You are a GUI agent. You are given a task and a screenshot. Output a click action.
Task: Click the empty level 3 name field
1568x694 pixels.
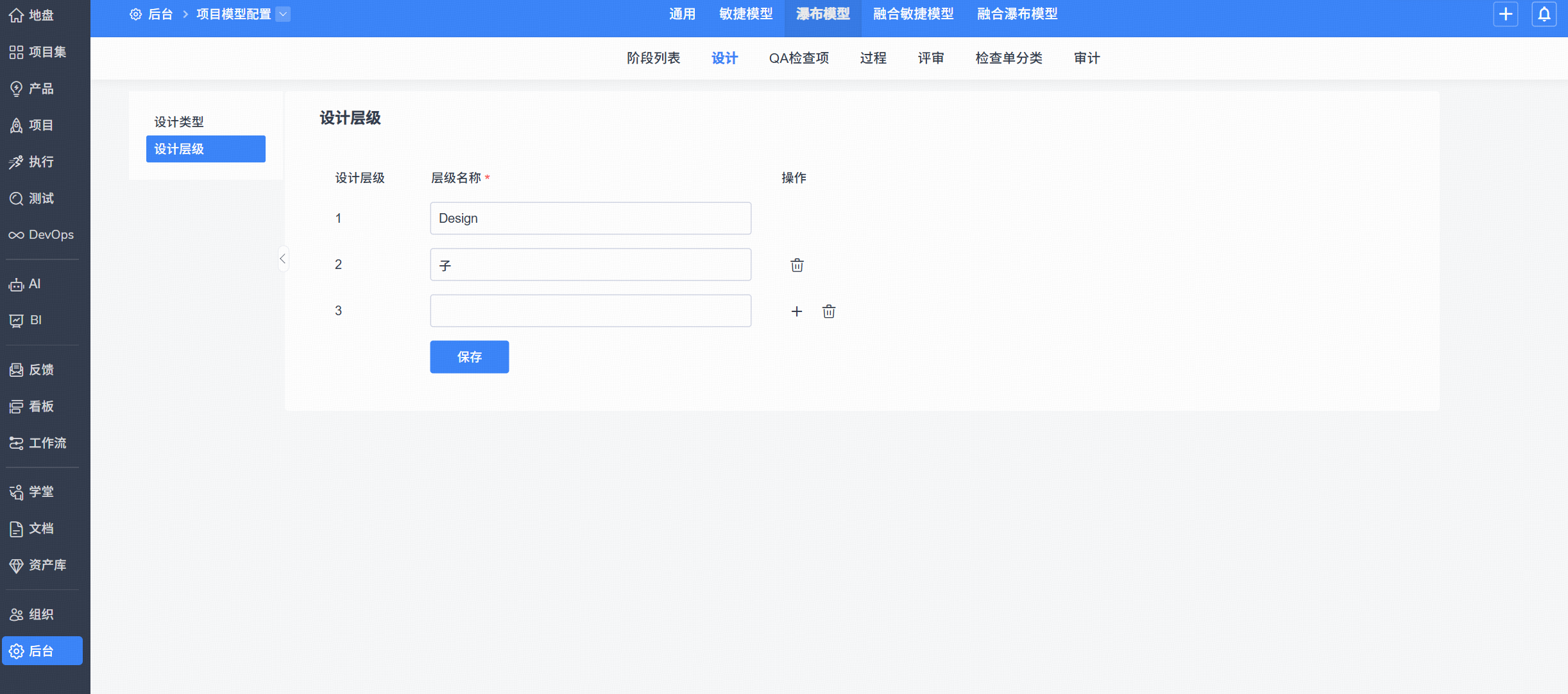point(590,311)
